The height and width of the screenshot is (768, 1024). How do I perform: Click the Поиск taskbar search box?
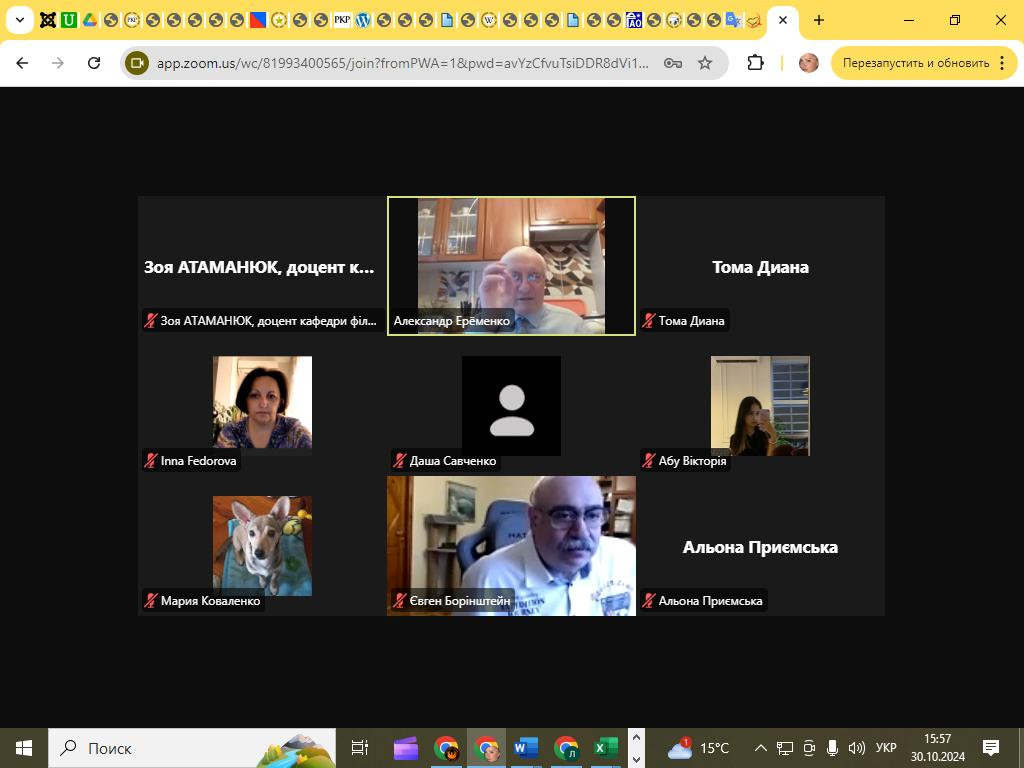point(192,748)
